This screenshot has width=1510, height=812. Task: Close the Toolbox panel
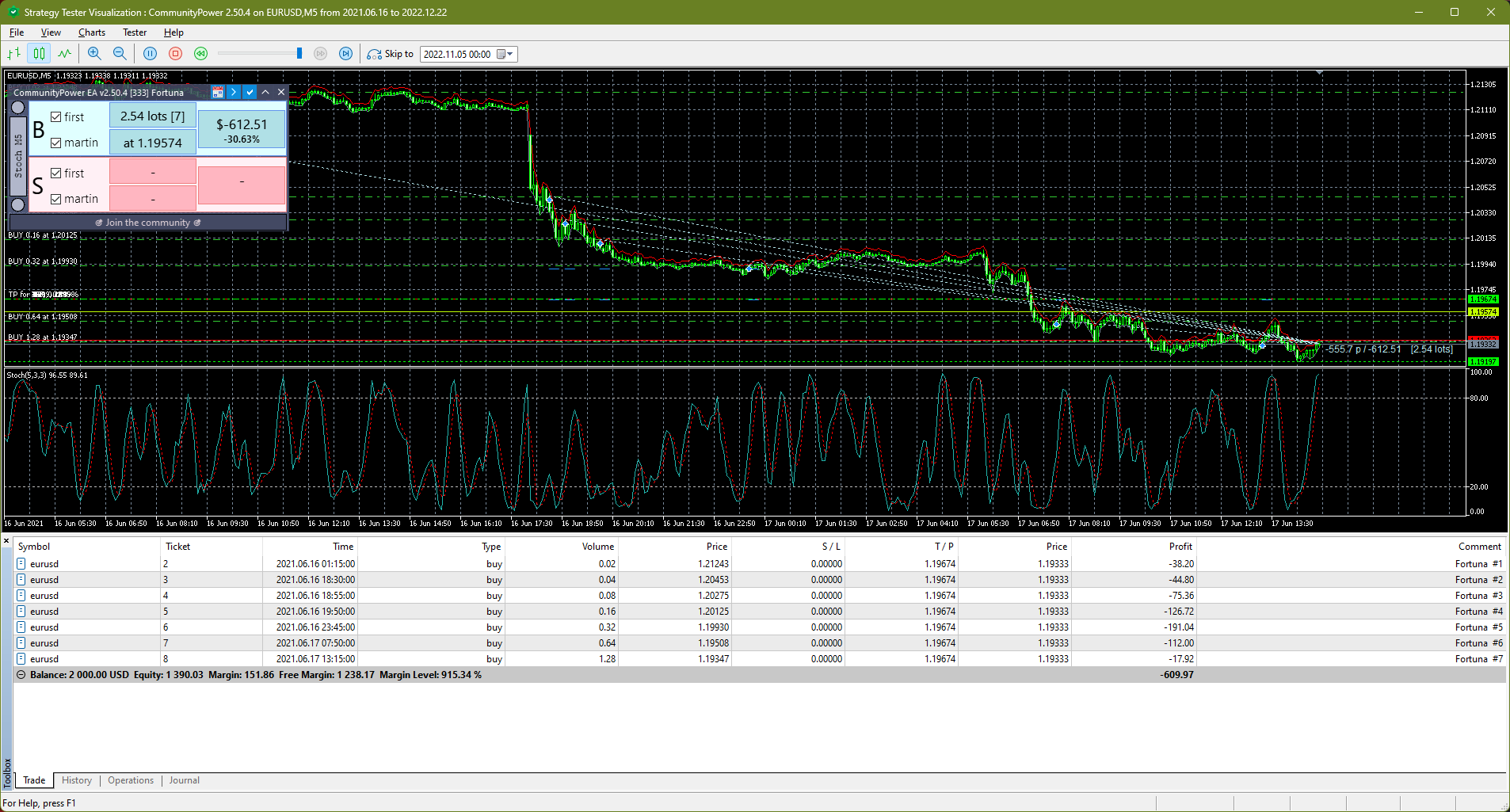[x=6, y=542]
